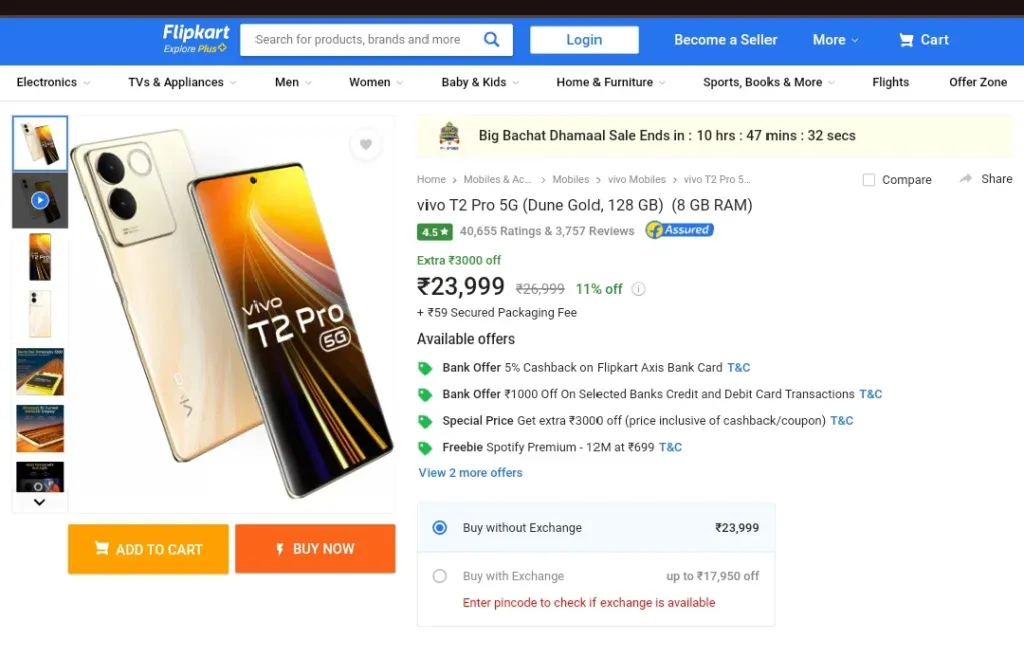
Task: Select Buy with Exchange option
Action: click(440, 576)
